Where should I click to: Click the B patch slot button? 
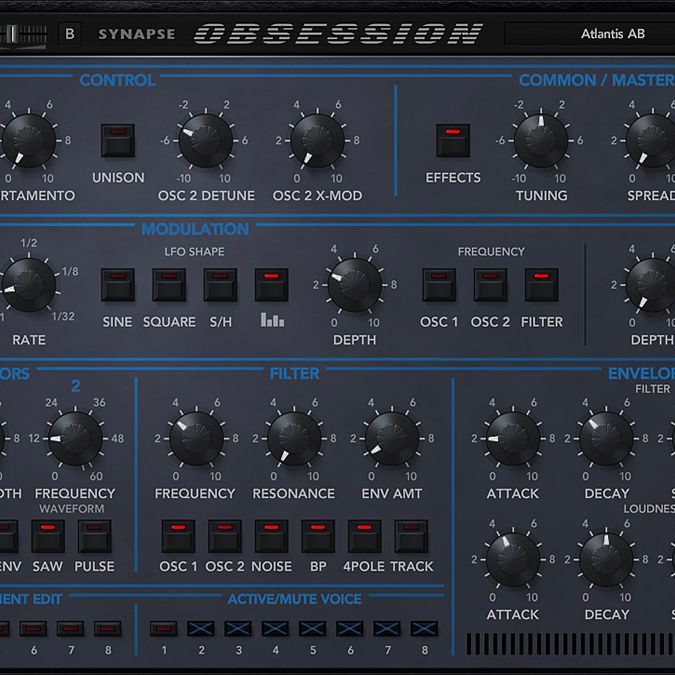coord(70,34)
